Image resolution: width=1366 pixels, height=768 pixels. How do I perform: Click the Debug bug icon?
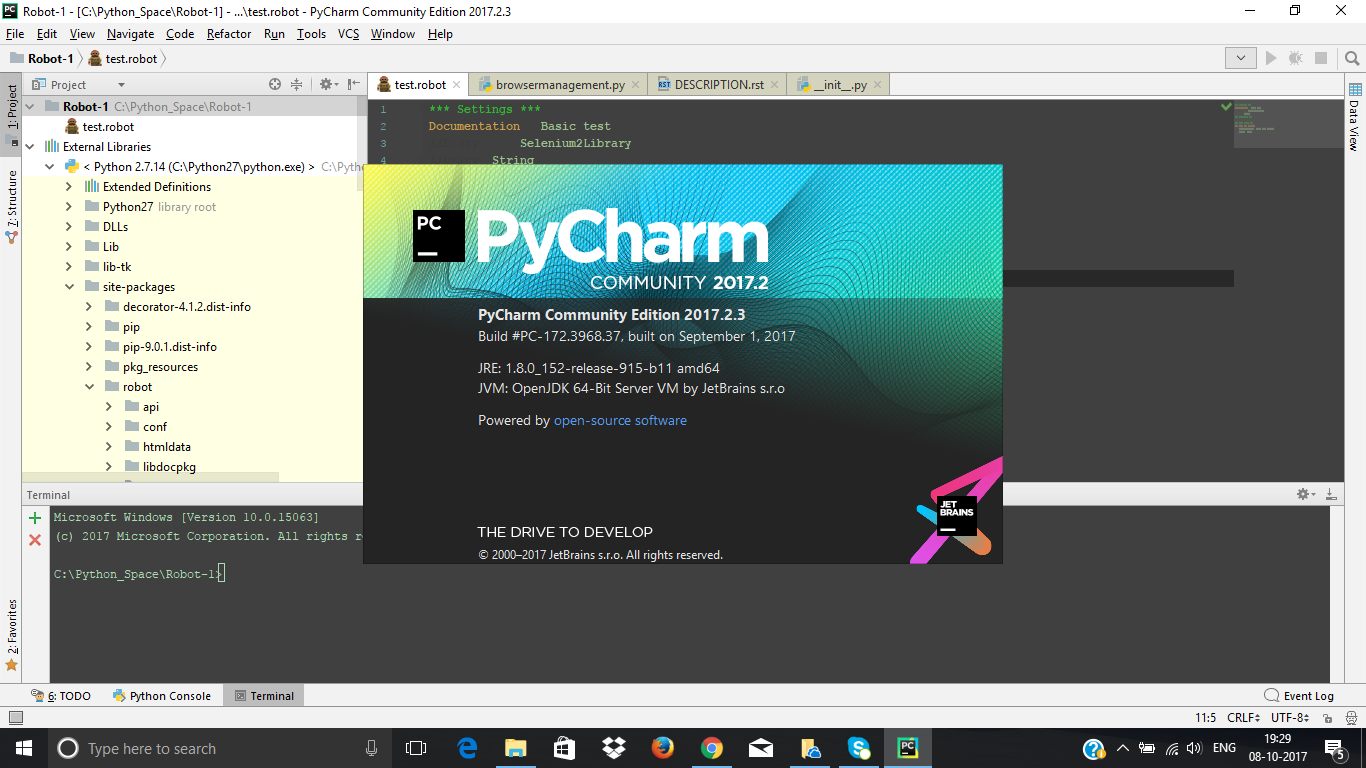pyautogui.click(x=1296, y=59)
